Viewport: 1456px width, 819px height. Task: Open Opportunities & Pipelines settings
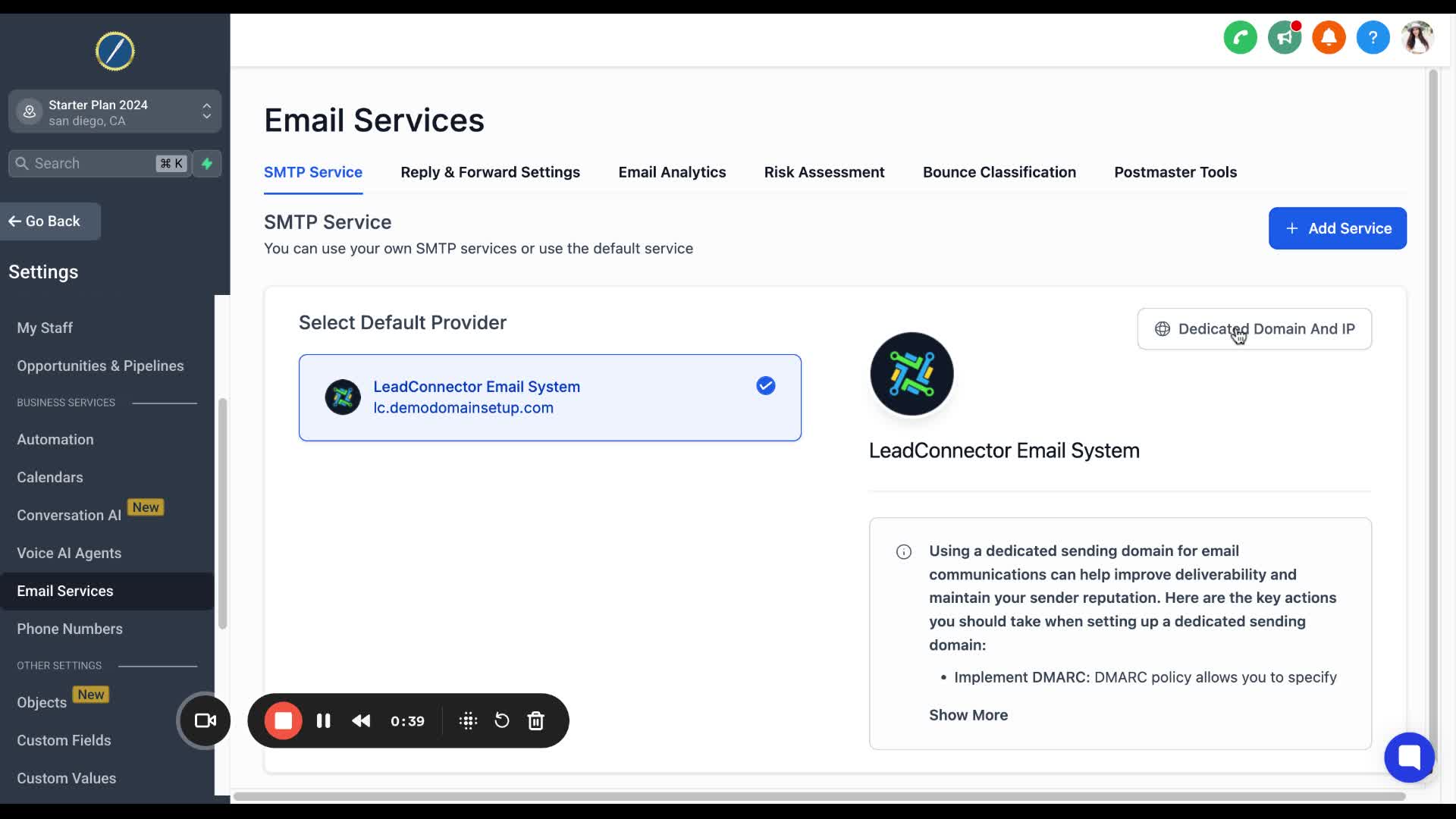point(100,366)
